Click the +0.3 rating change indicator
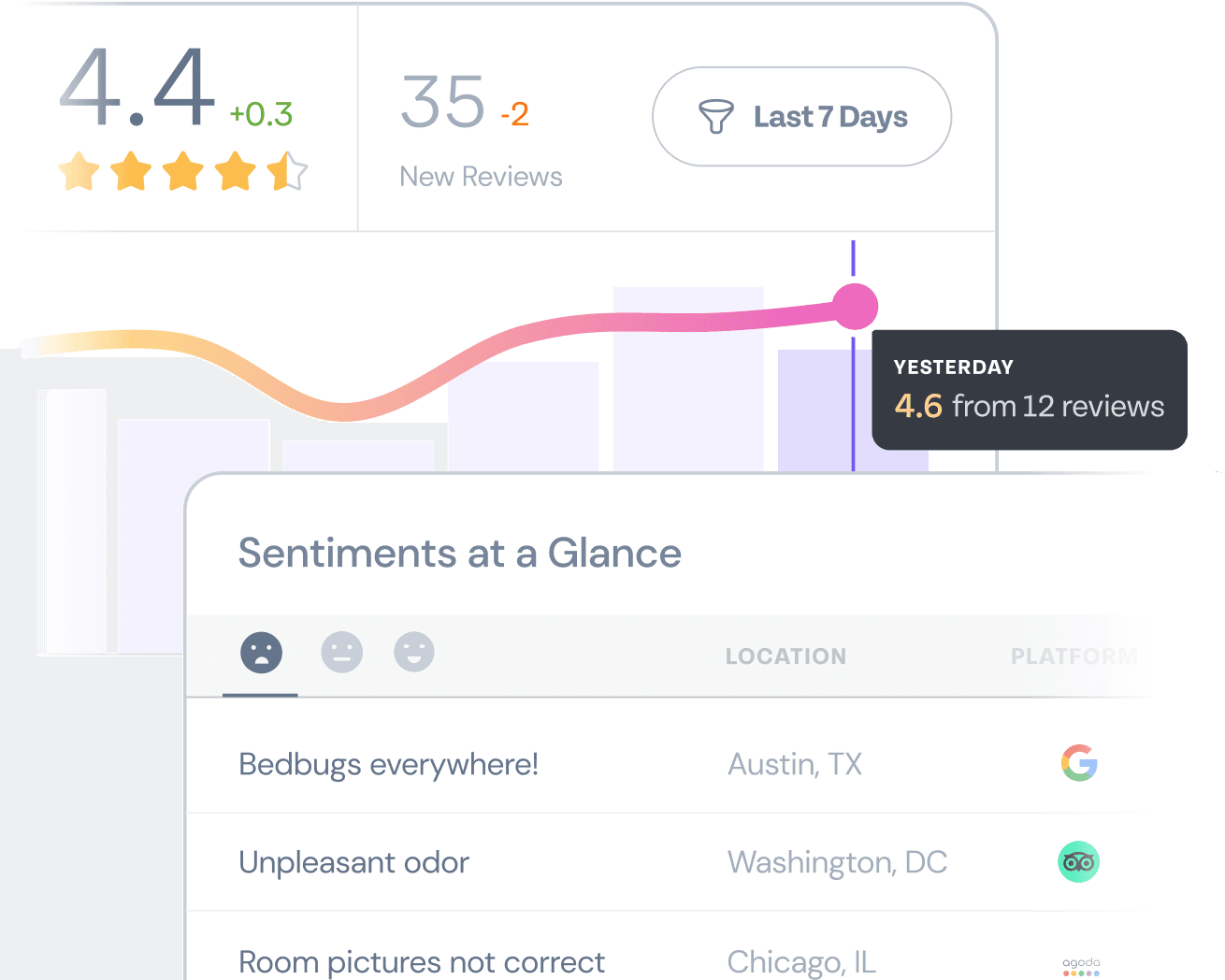This screenshot has width=1225, height=980. [x=261, y=114]
